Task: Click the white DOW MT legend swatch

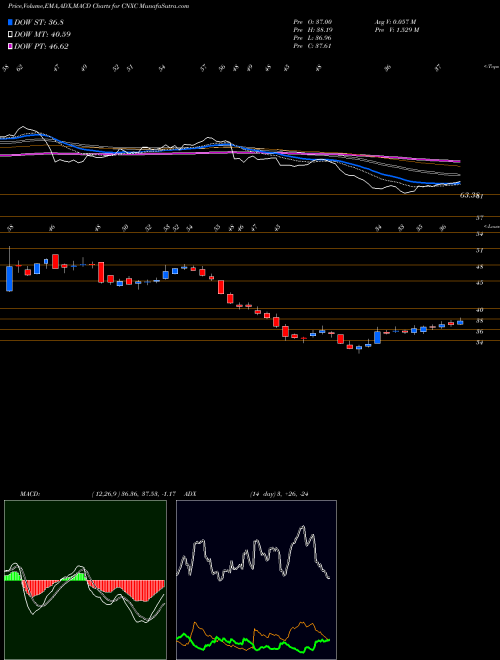Action: pos(10,35)
